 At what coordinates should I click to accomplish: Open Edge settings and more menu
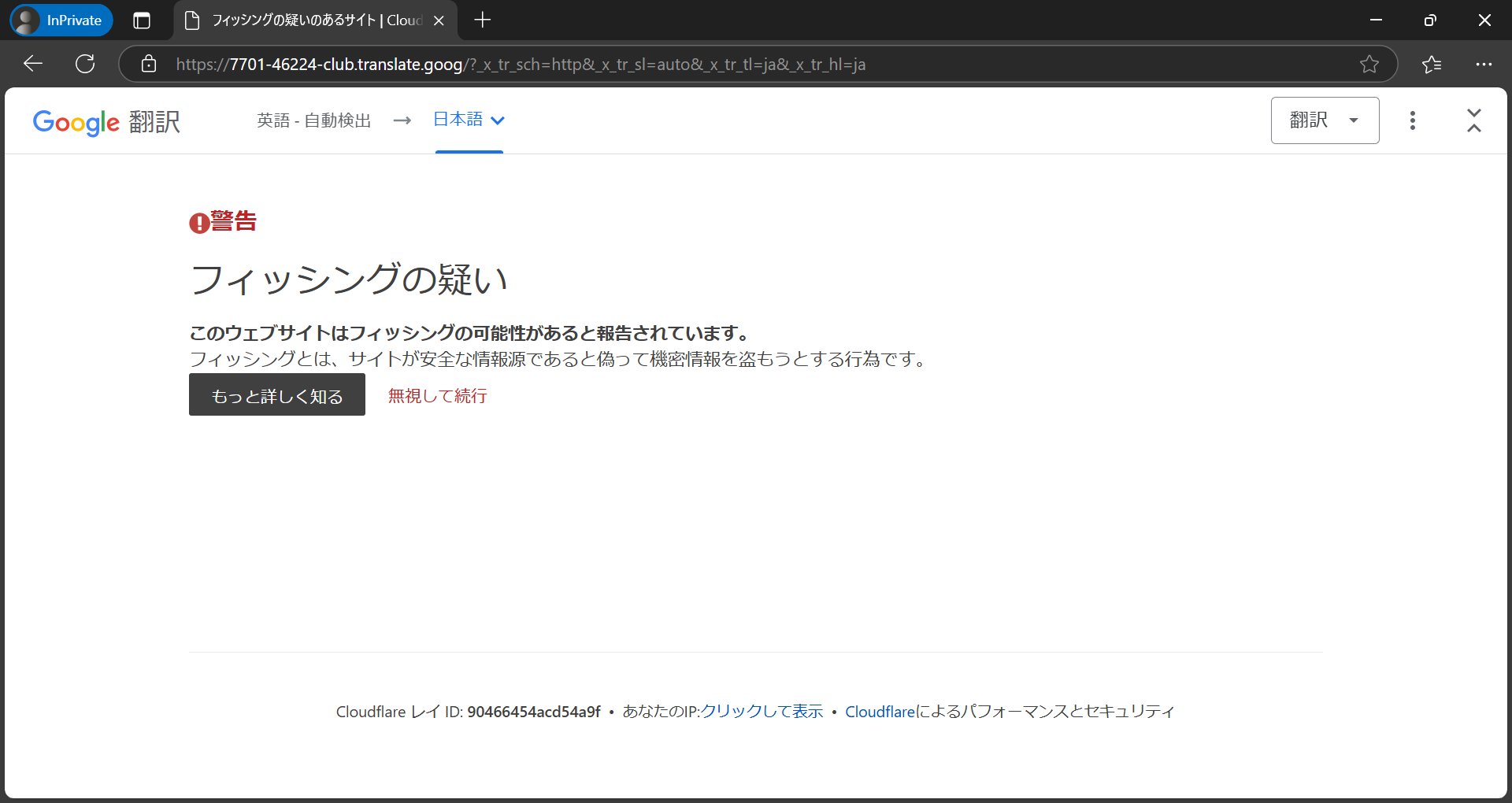click(x=1484, y=64)
